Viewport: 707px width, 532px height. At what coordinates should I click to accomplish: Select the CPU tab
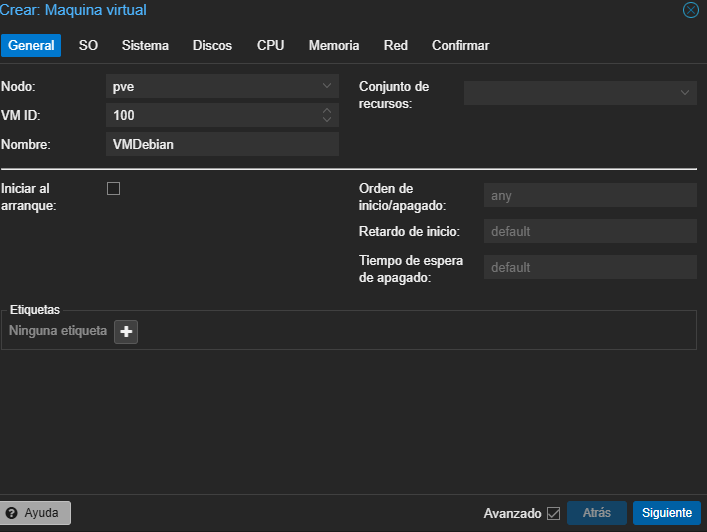270,46
